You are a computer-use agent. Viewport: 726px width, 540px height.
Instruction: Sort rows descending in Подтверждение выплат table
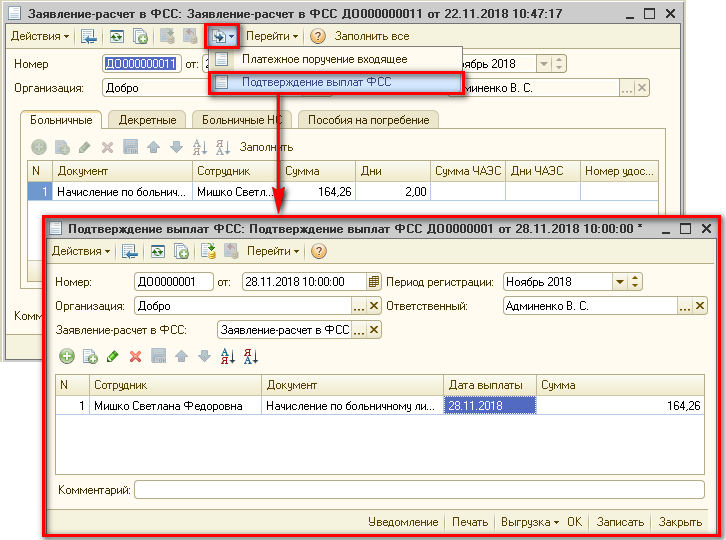tap(250, 356)
